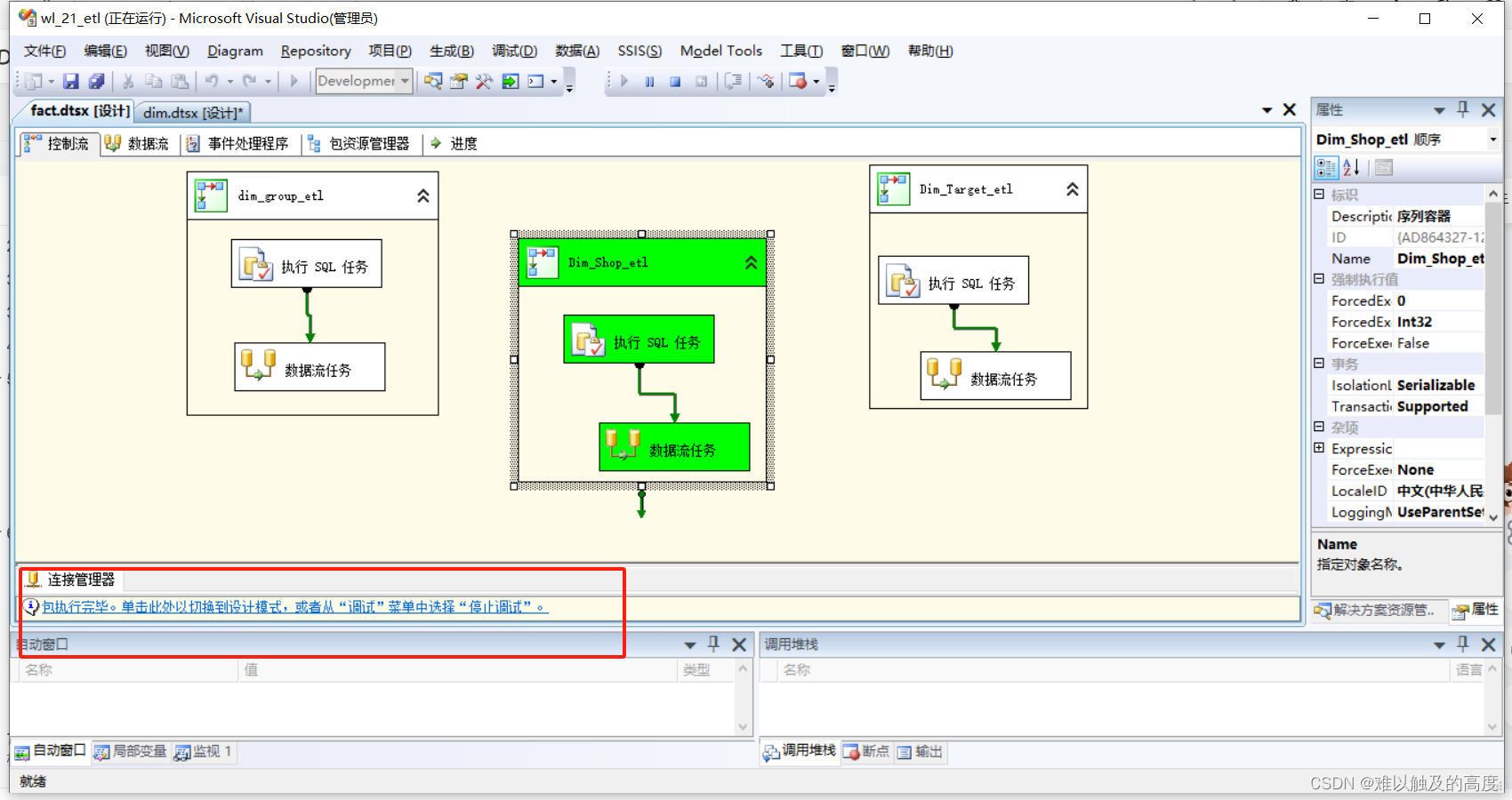The image size is (1512, 800).
Task: Stop debugging with the square stop icon
Action: click(x=675, y=81)
